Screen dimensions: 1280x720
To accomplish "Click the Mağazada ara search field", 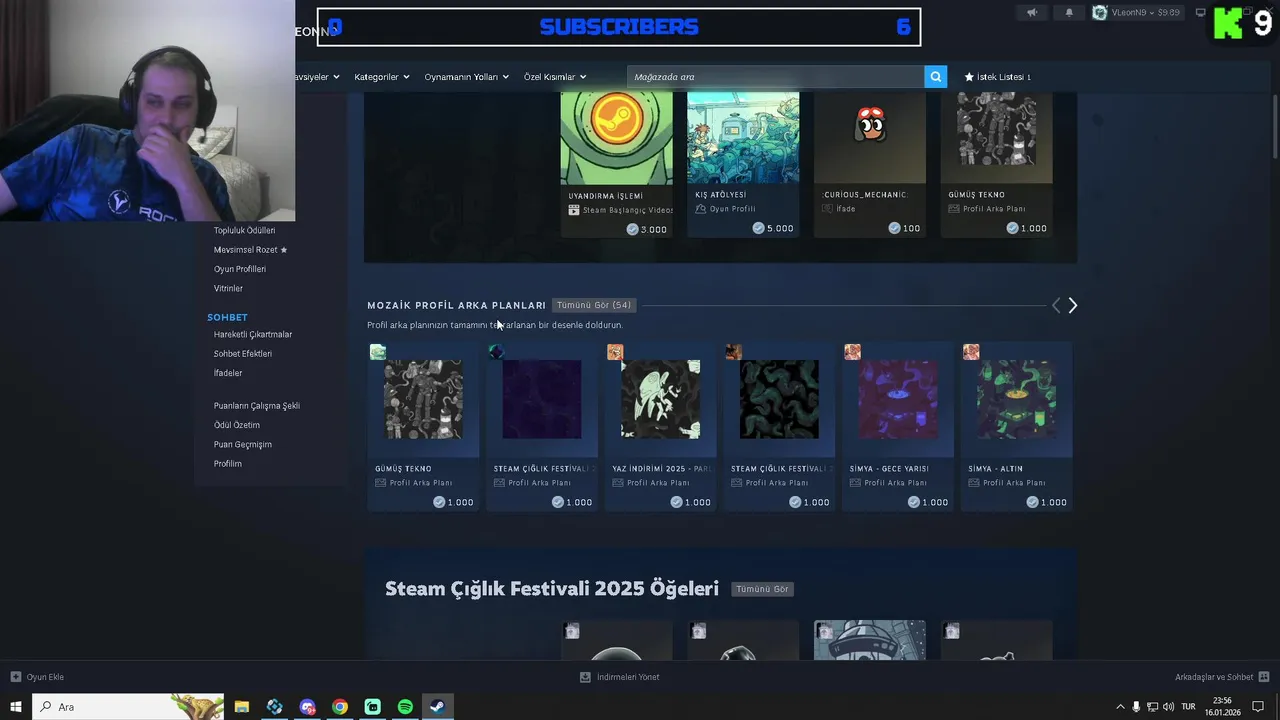I will 776,77.
